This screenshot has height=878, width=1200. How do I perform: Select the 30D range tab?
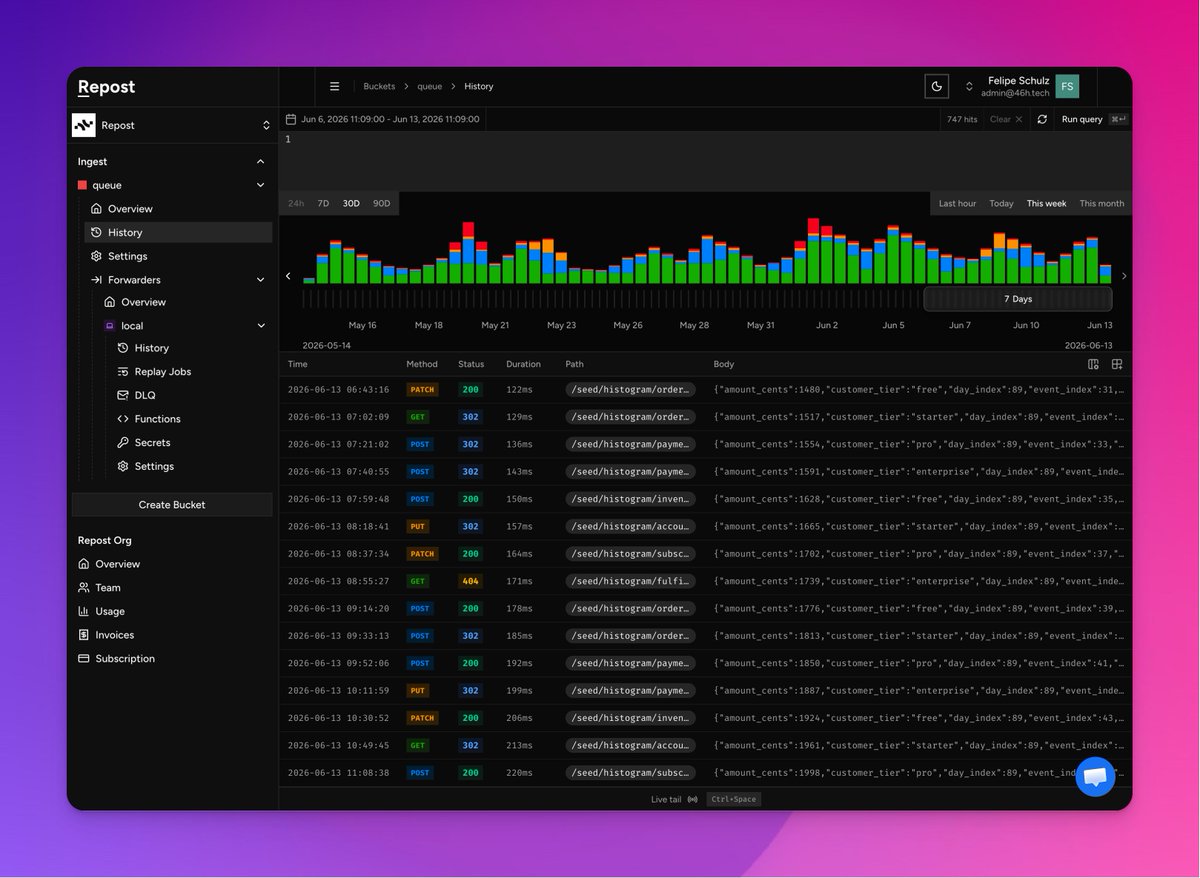[x=351, y=203]
